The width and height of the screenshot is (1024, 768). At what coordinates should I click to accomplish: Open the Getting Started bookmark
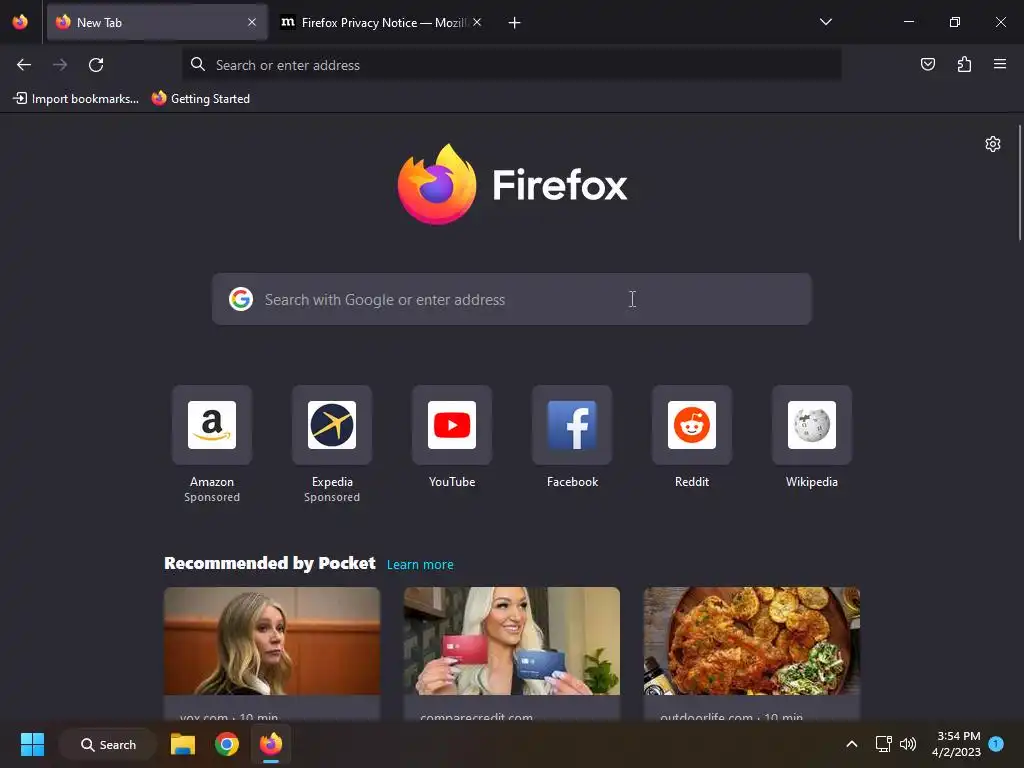tap(201, 99)
